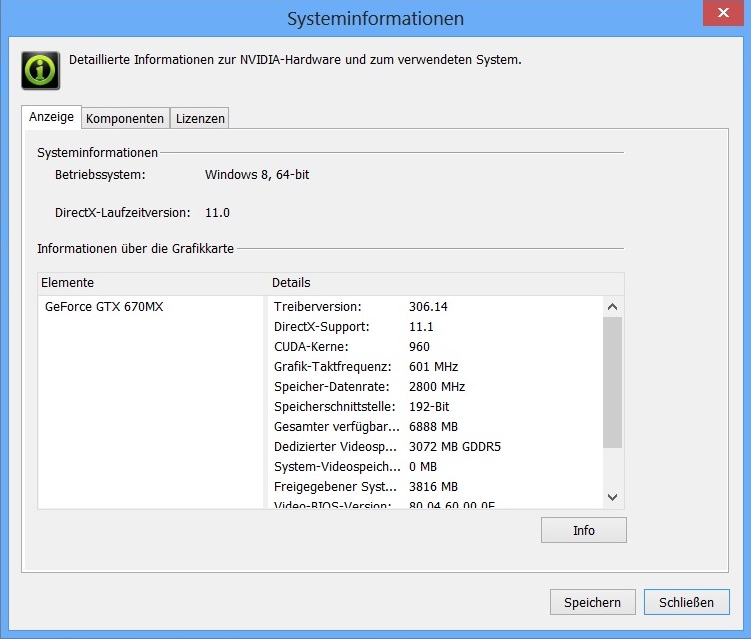Click the Schließen button
The height and width of the screenshot is (639, 751).
coord(686,602)
